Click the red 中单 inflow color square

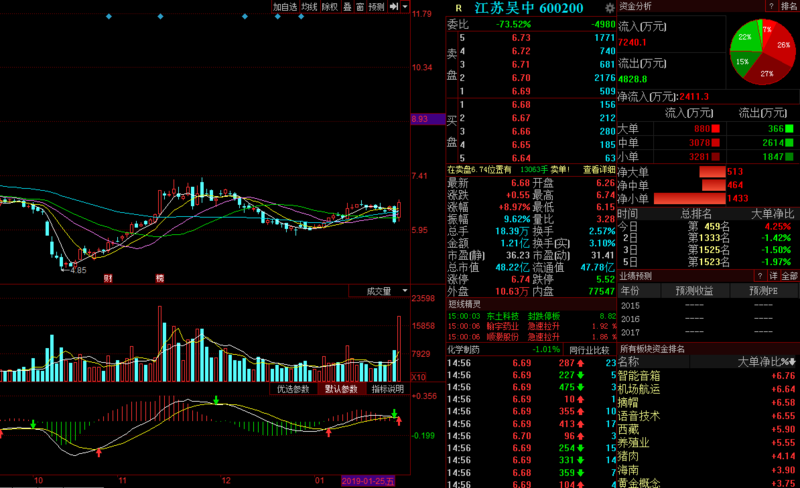pos(715,142)
